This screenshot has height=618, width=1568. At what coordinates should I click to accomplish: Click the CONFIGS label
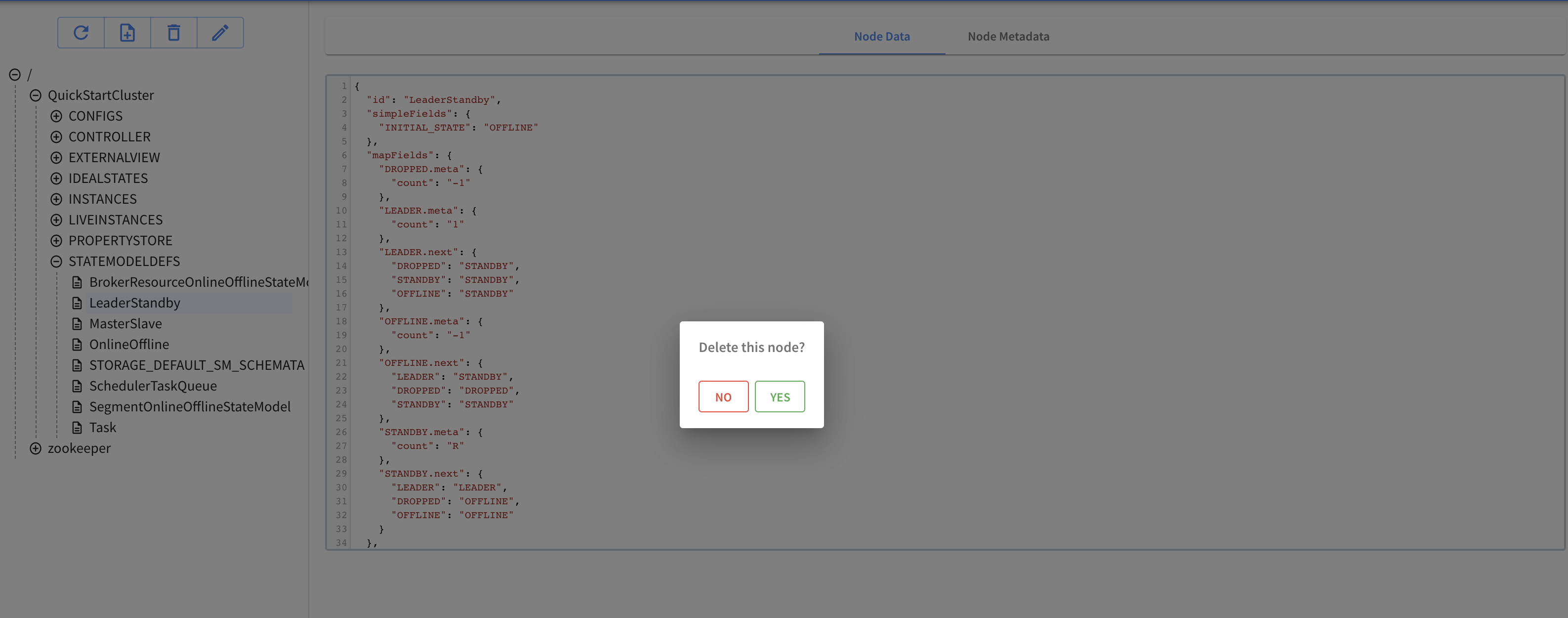[x=95, y=116]
